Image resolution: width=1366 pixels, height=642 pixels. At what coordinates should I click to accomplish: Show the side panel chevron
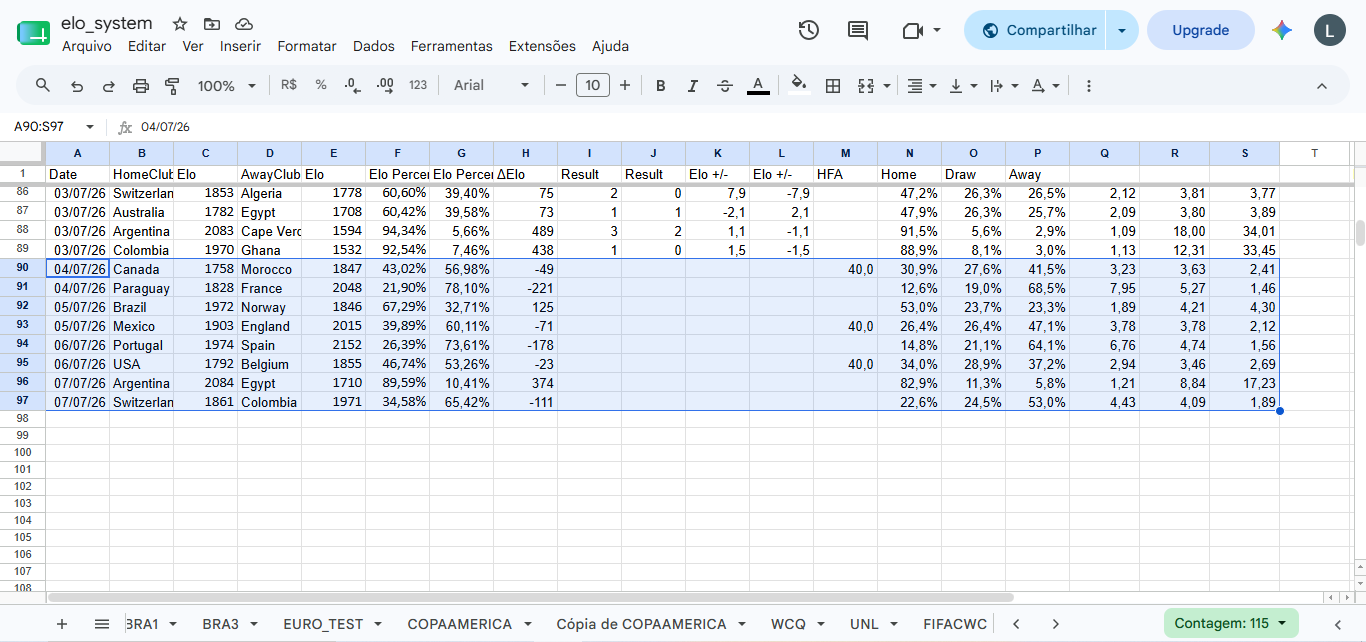click(1337, 623)
